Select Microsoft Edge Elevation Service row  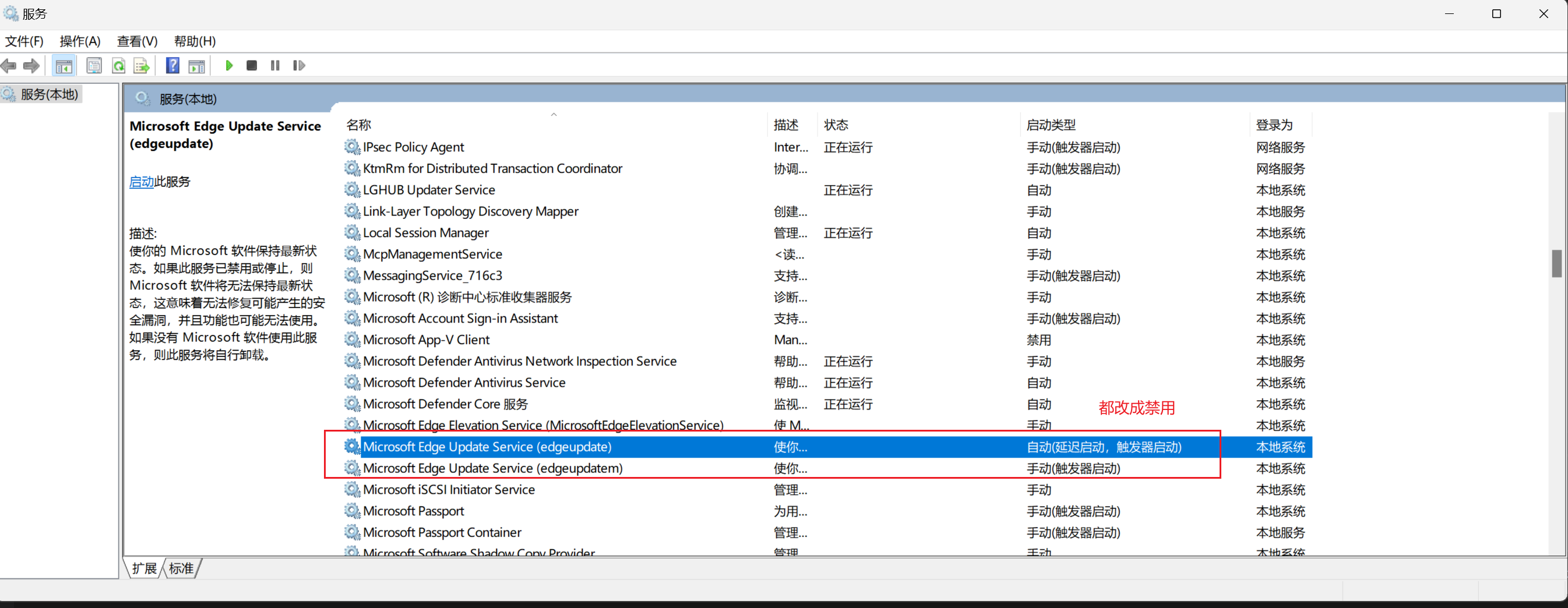pyautogui.click(x=827, y=425)
